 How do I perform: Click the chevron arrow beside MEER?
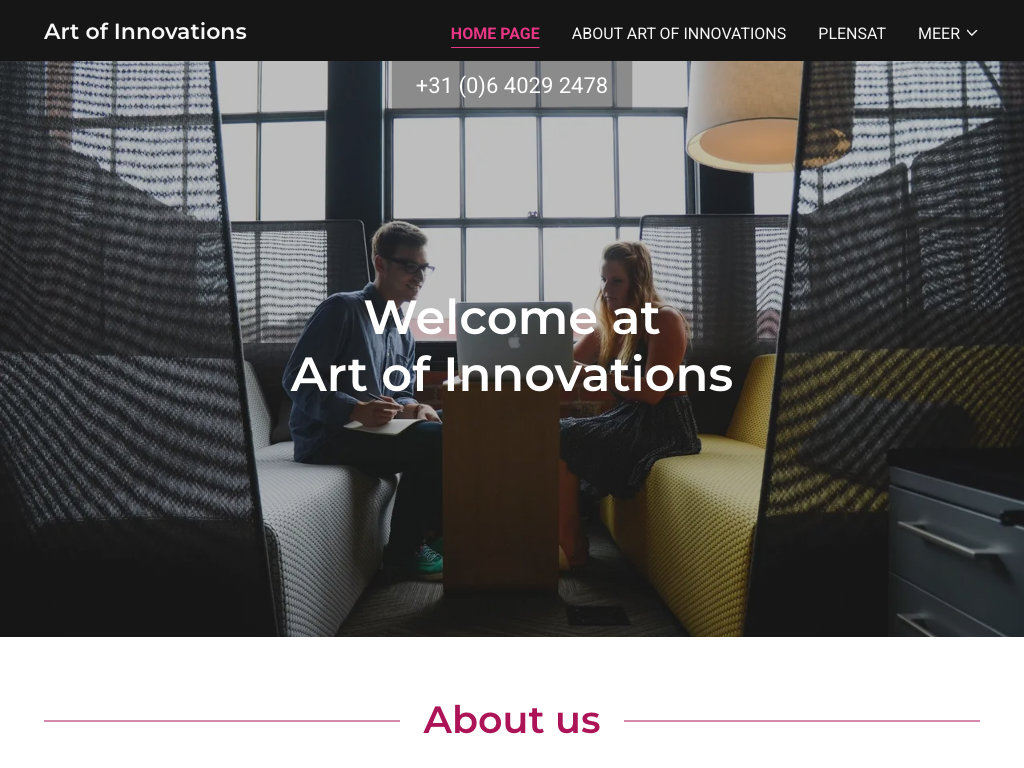(972, 33)
